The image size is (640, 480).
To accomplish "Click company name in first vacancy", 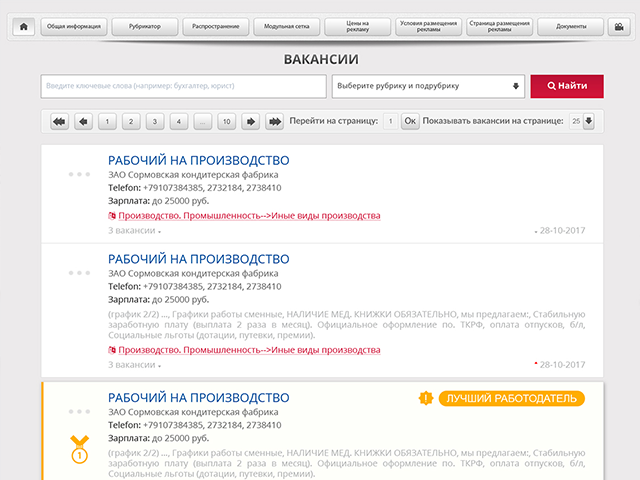I will (193, 175).
